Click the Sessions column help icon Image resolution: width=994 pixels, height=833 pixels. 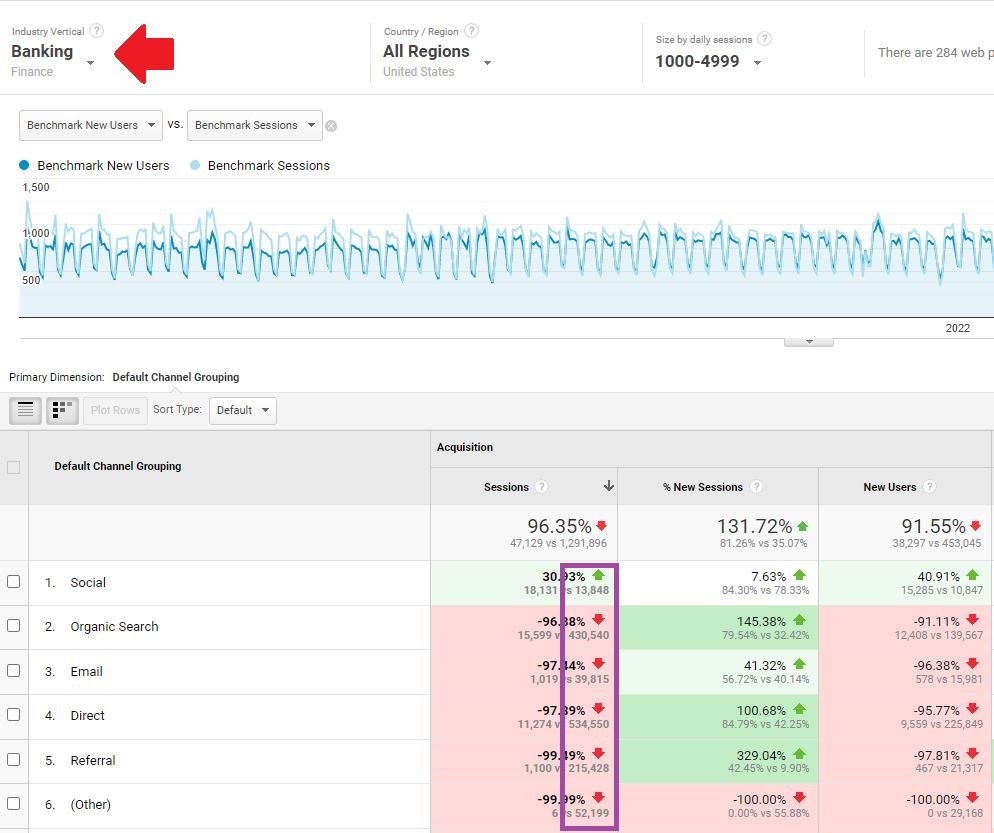point(541,487)
